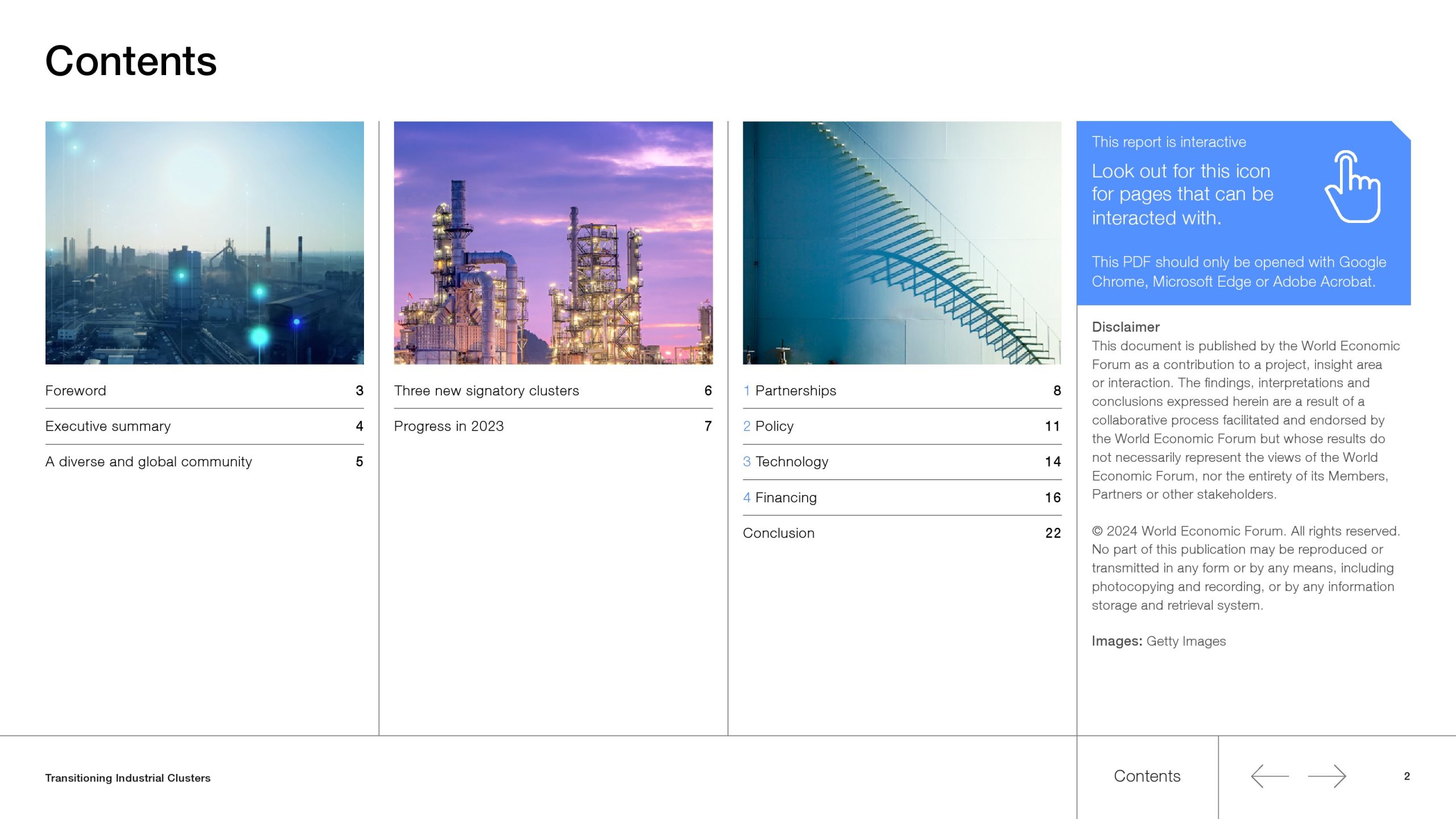Click page number 22 beside Conclusion

tap(1053, 533)
